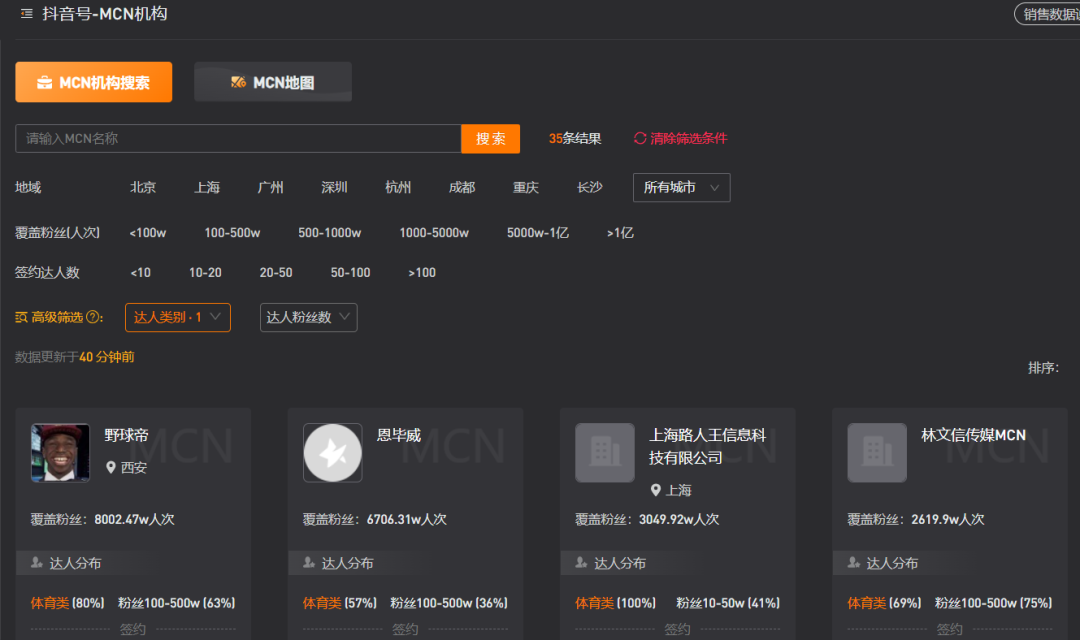Toggle the sidebar menu collapse icon
The image size is (1080, 640).
[26, 13]
